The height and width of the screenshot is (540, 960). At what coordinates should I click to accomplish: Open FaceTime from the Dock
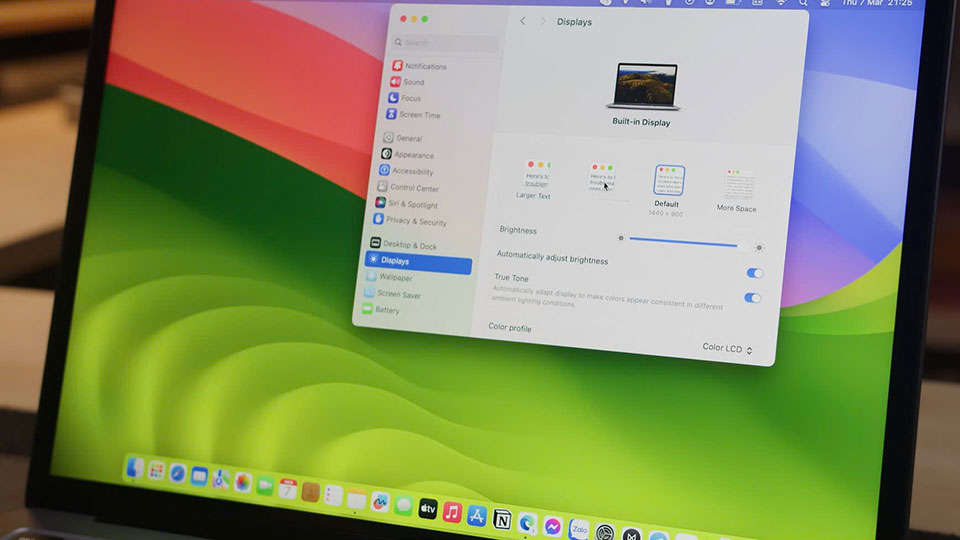click(264, 486)
